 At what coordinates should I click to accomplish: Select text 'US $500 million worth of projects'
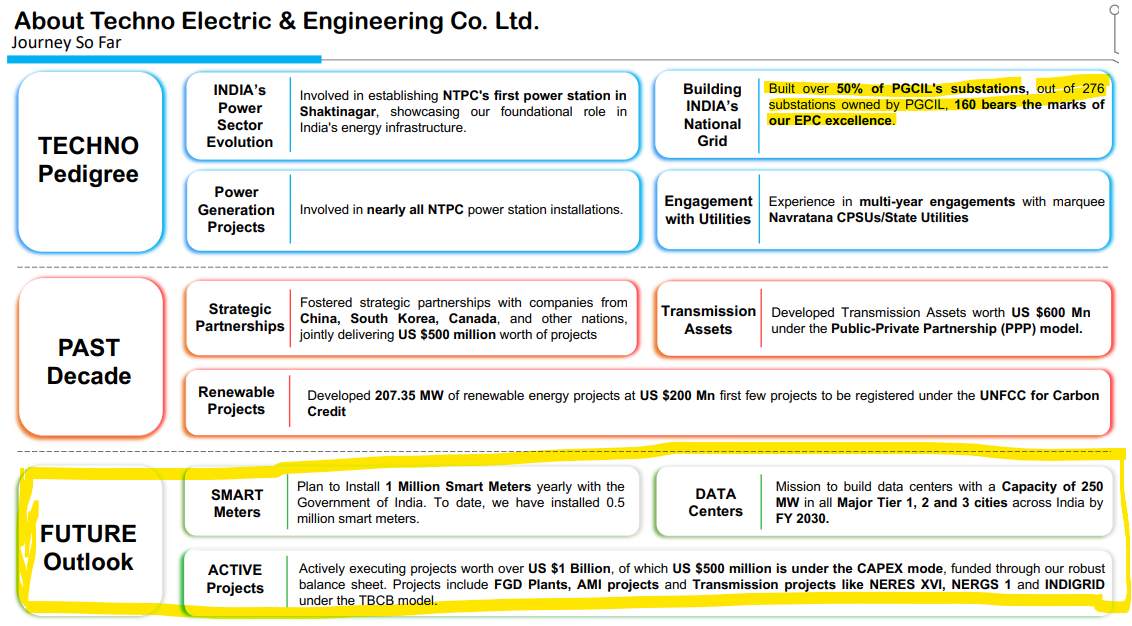coord(497,334)
